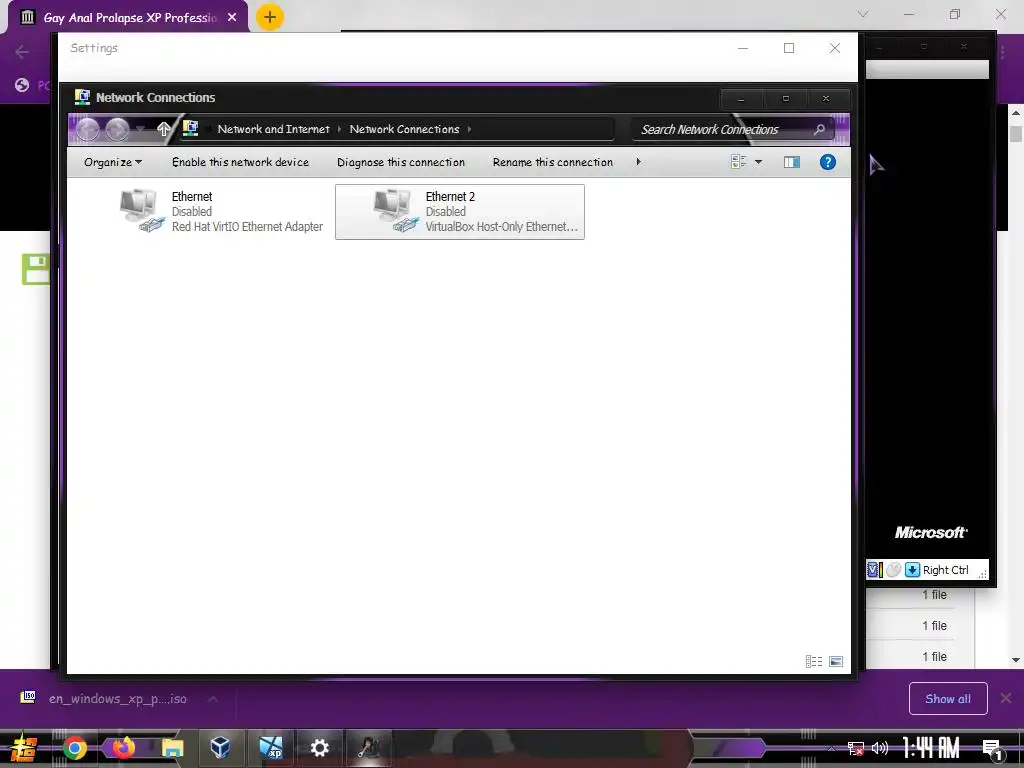Click Rename this connection
1024x768 pixels.
(x=552, y=162)
